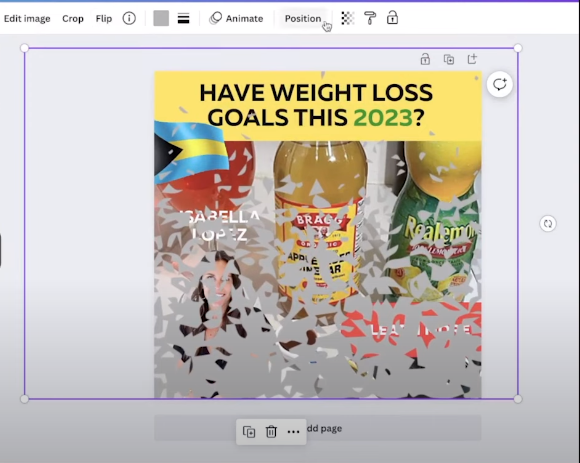Click the image Info icon
This screenshot has height=463, width=580.
(129, 18)
